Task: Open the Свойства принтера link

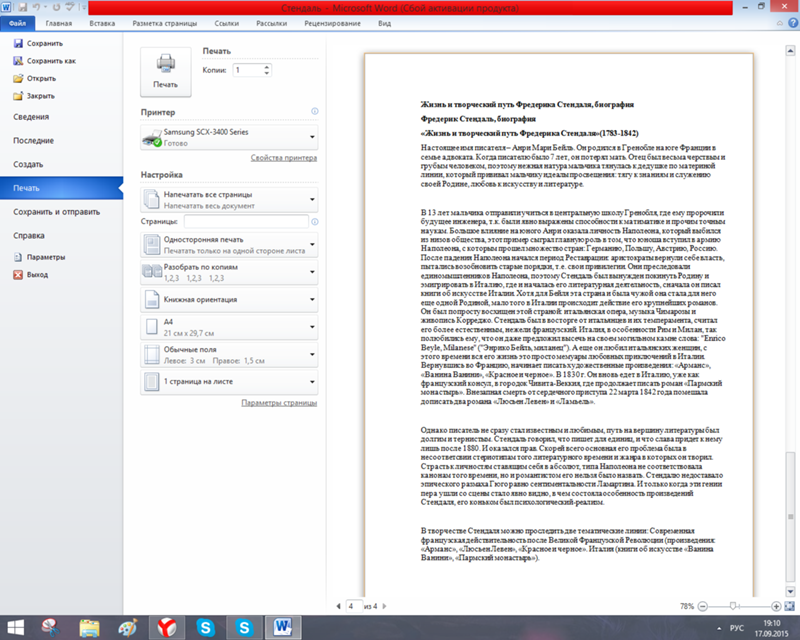Action: [x=283, y=158]
